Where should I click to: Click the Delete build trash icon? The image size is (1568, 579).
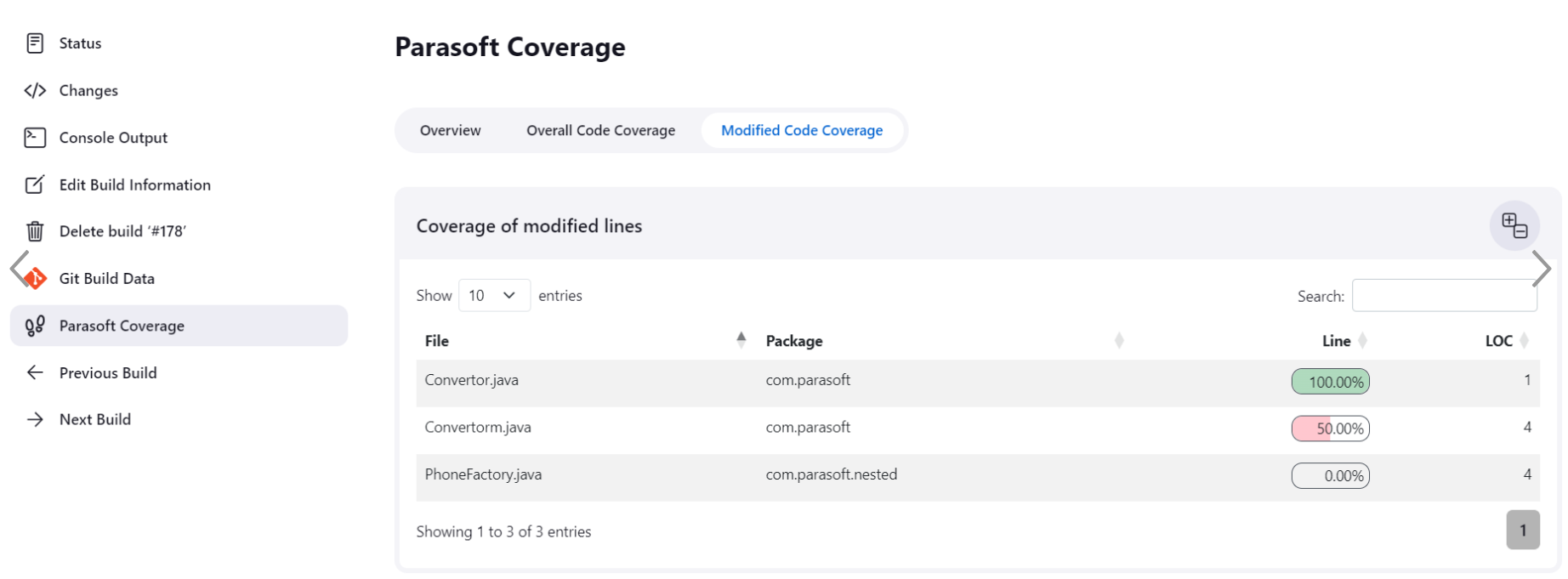35,231
